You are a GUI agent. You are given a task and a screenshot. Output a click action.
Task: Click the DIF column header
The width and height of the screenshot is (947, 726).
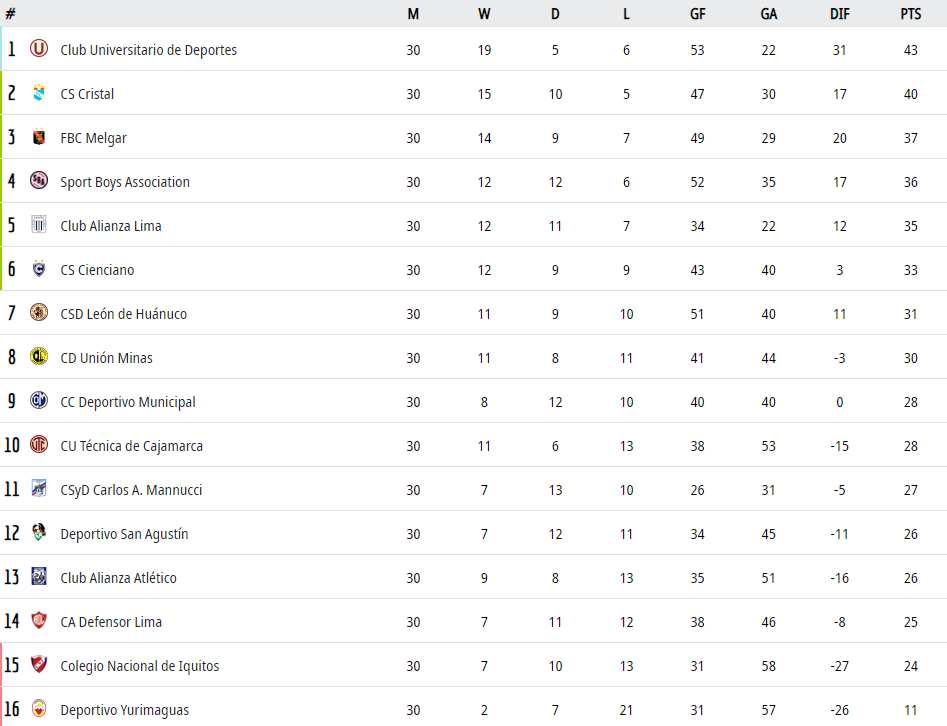click(839, 14)
